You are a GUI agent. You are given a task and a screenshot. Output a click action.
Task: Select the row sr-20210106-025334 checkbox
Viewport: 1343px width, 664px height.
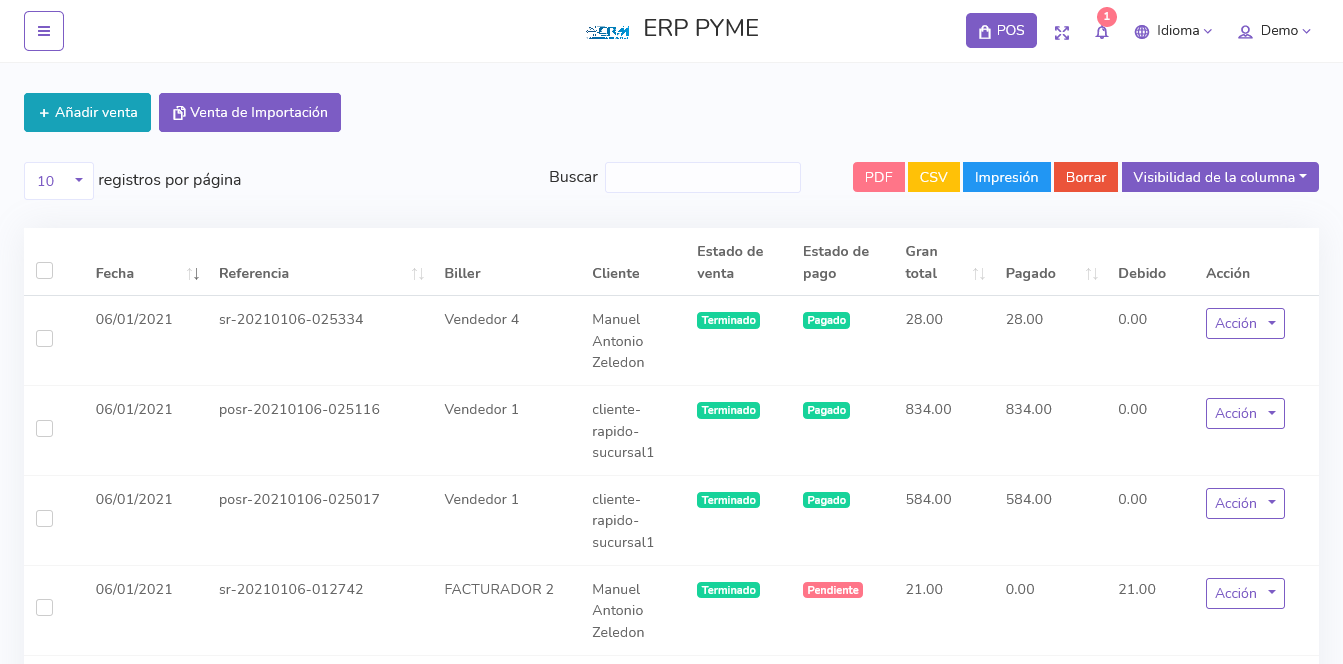[x=44, y=338]
